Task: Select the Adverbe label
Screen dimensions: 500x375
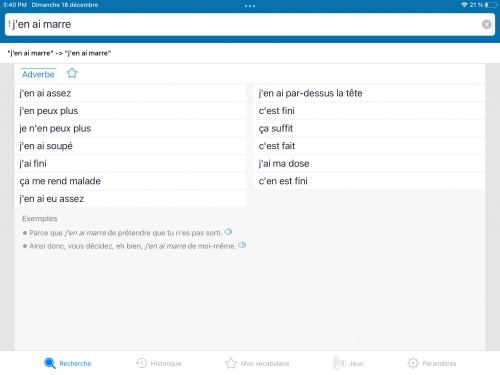Action: [x=38, y=74]
